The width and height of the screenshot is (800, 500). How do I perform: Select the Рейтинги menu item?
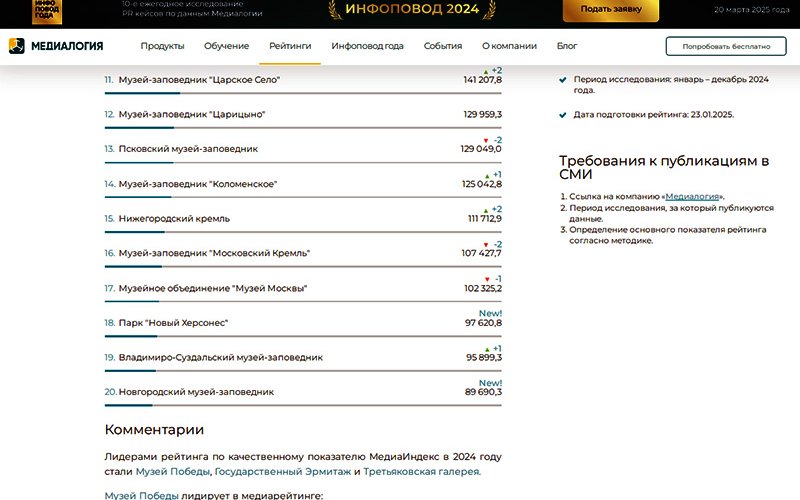tap(290, 46)
